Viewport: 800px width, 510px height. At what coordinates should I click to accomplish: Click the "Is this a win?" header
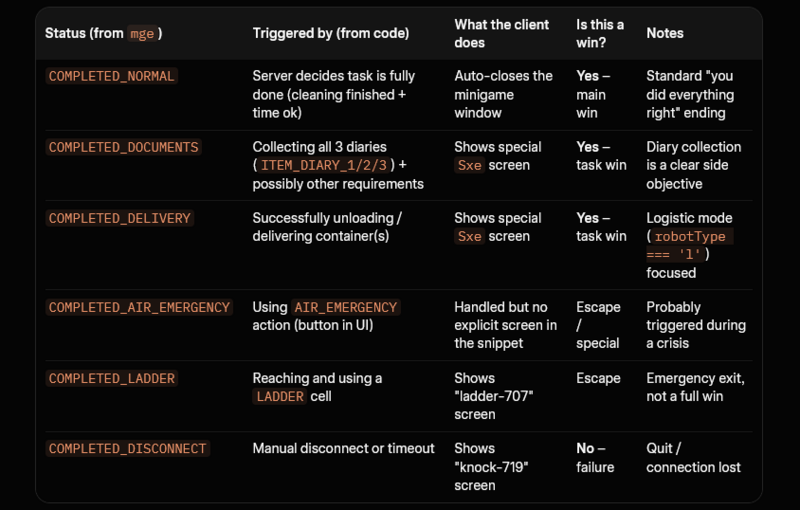coord(600,33)
